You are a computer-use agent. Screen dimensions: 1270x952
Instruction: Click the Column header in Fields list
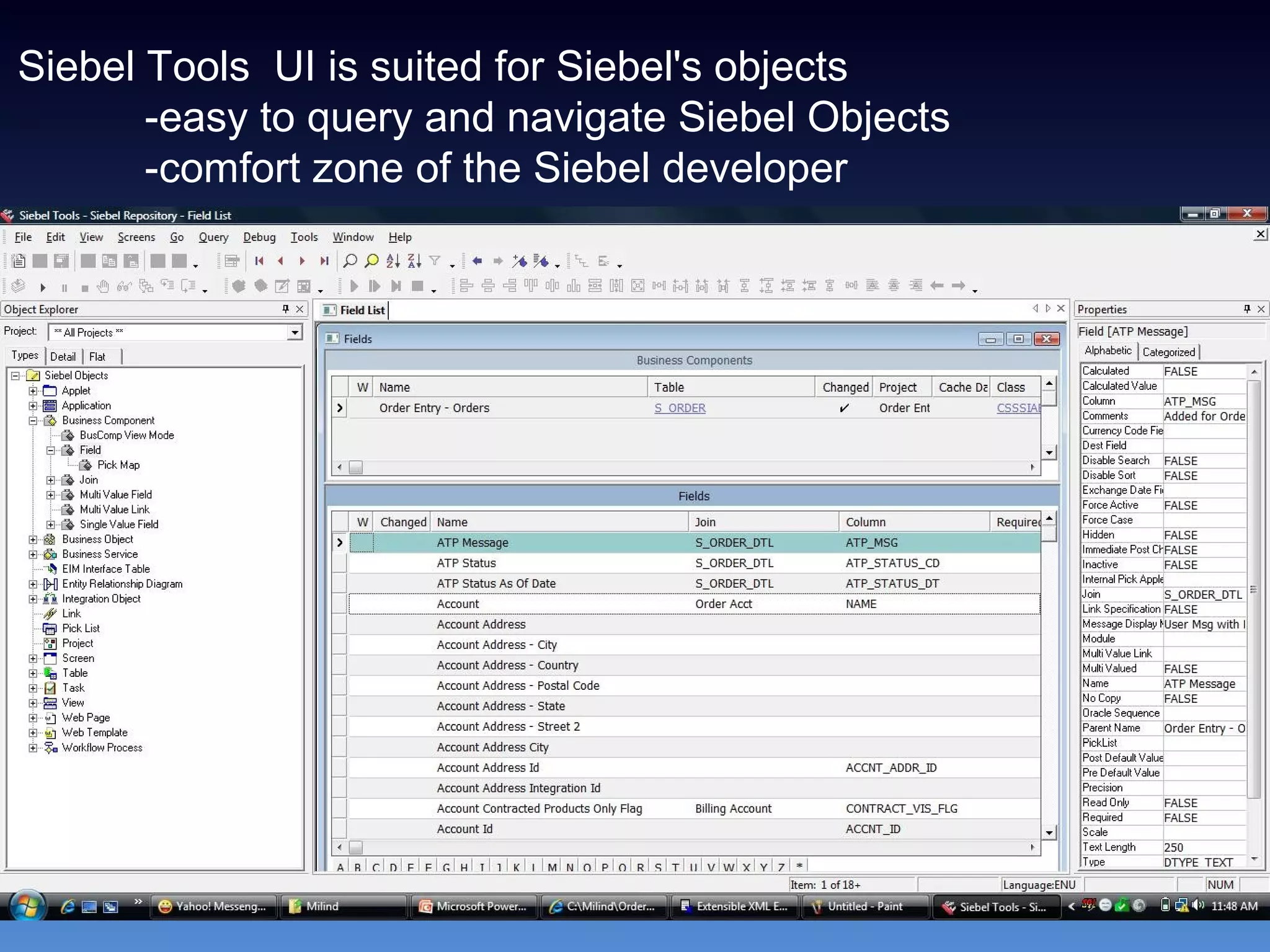tap(914, 522)
